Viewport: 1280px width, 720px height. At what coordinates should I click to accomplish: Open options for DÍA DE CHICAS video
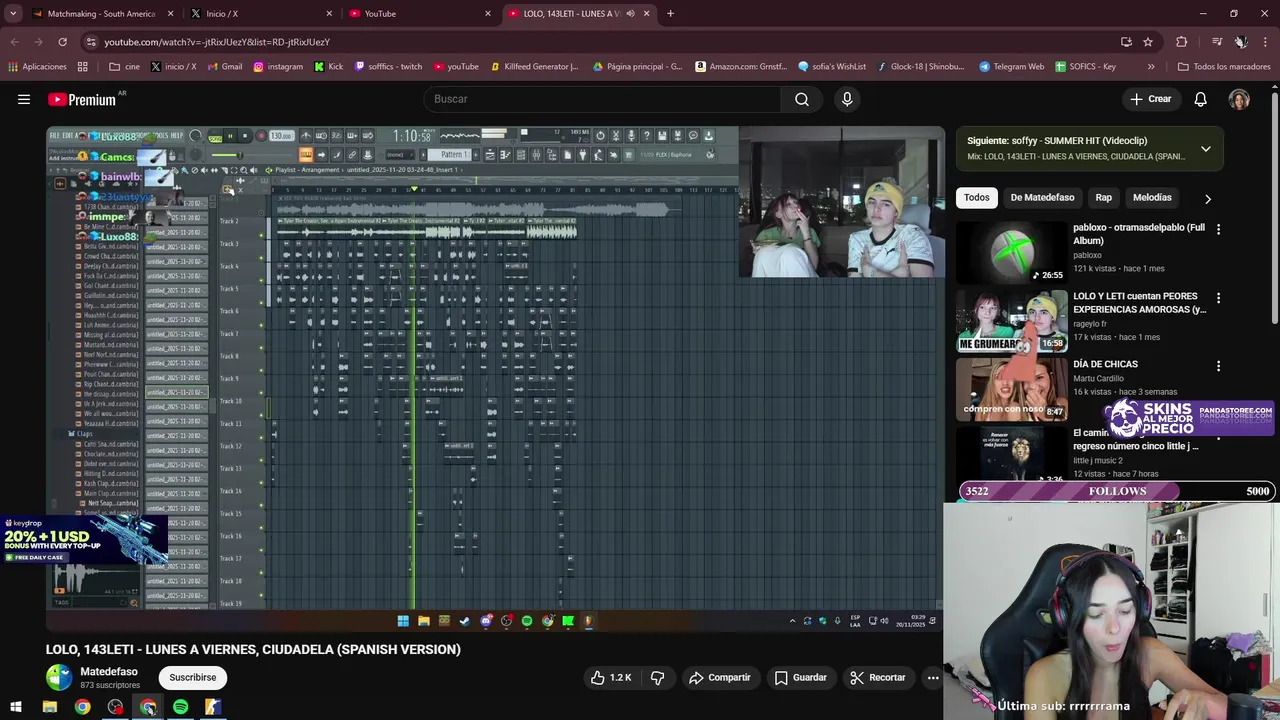point(1218,366)
